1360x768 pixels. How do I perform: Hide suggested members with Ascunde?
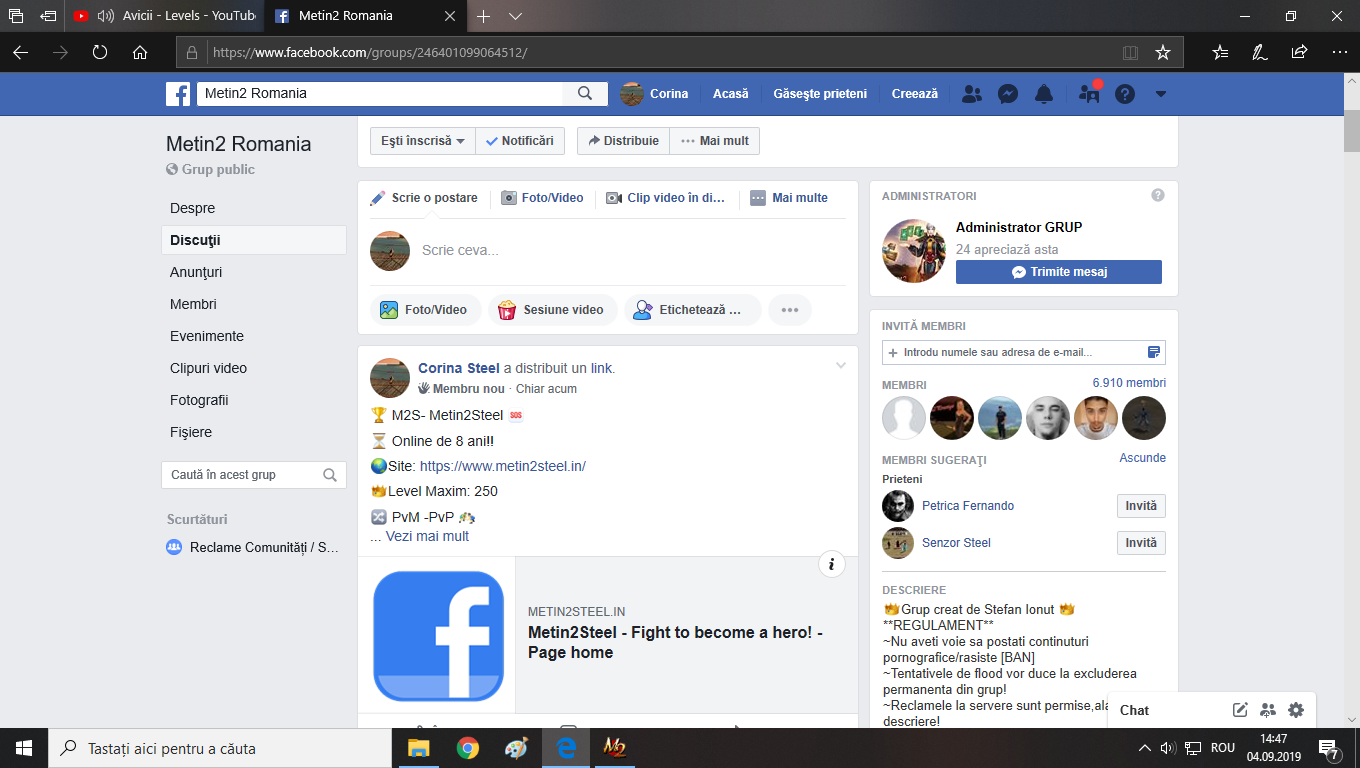[1143, 458]
